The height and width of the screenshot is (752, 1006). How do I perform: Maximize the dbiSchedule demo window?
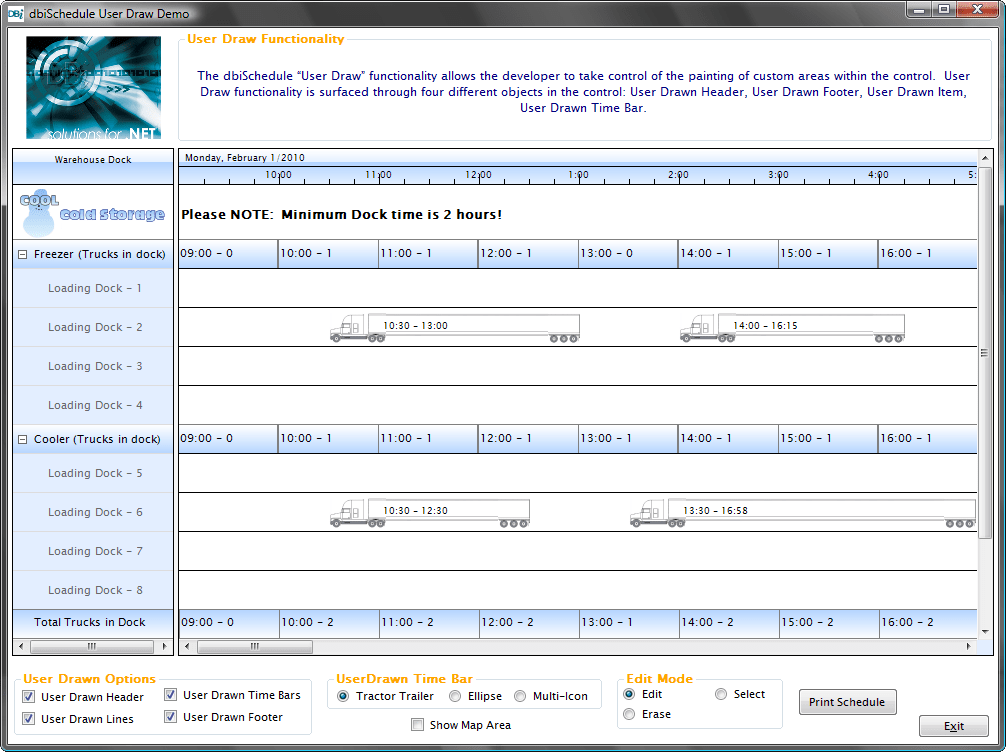tap(944, 10)
